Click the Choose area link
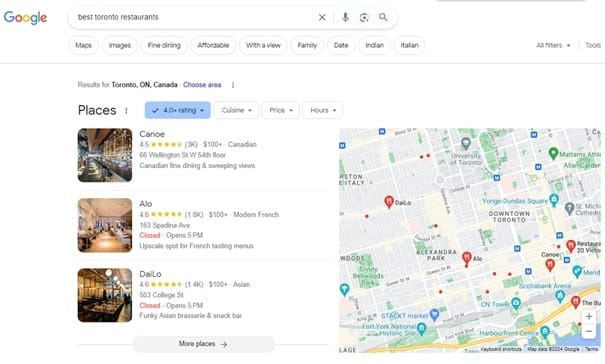 tap(202, 85)
